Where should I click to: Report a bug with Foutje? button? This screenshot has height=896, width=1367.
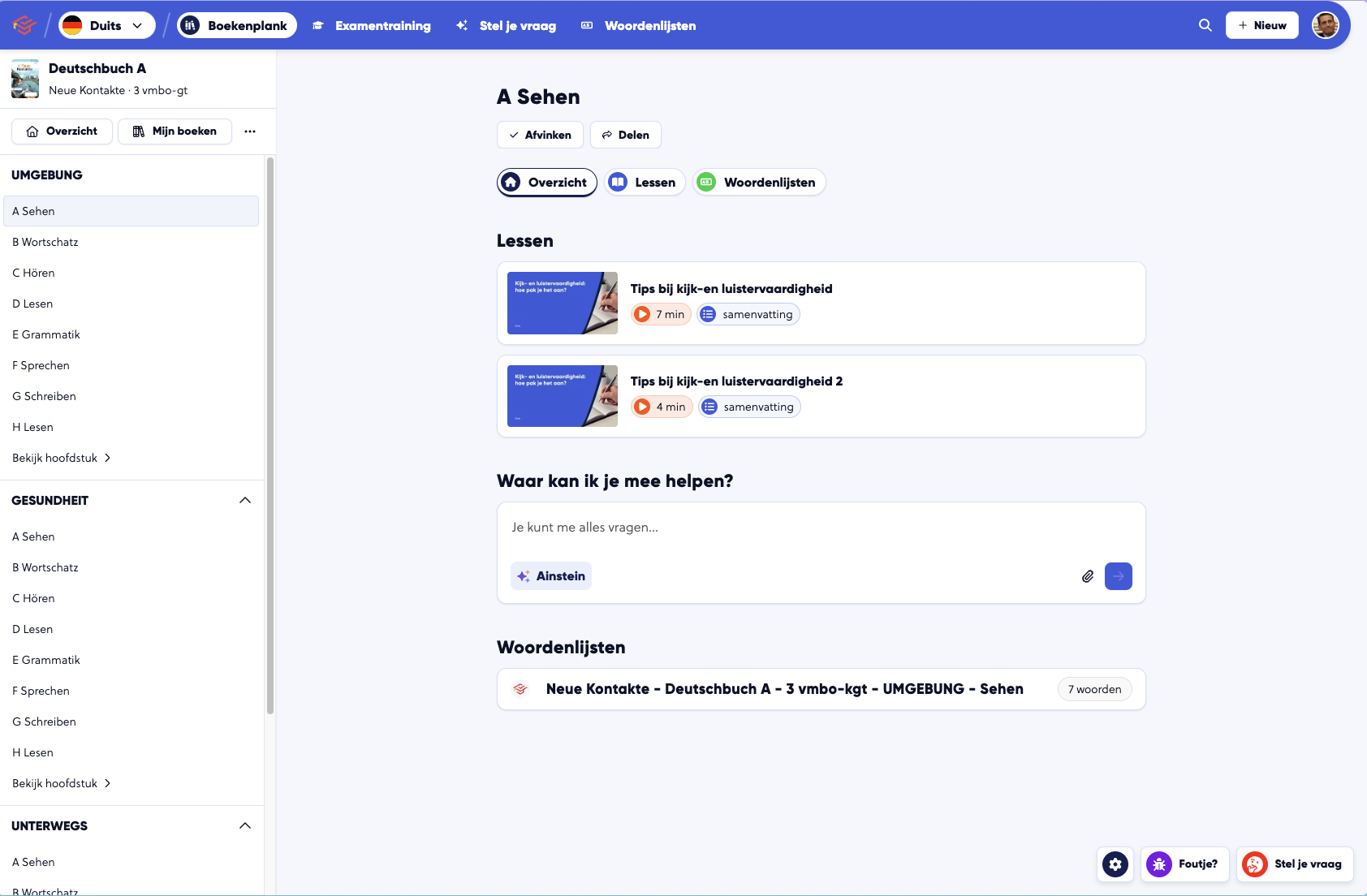[1184, 864]
